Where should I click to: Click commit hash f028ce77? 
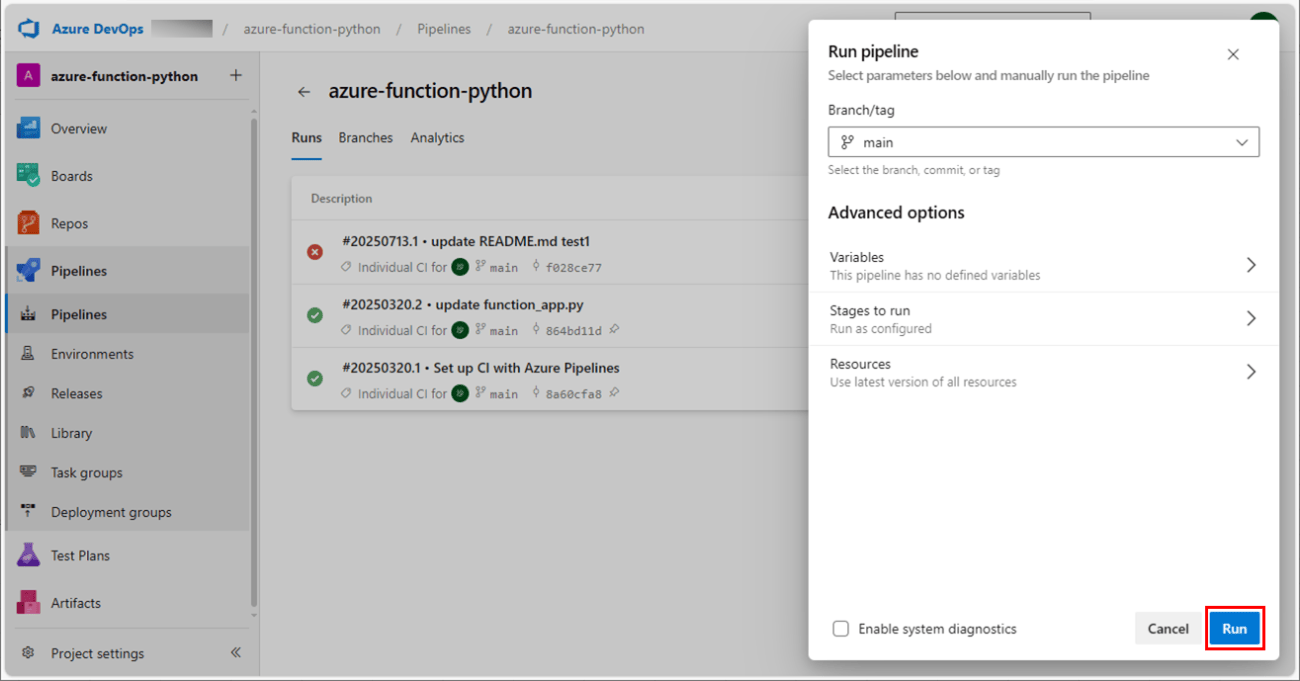click(573, 268)
